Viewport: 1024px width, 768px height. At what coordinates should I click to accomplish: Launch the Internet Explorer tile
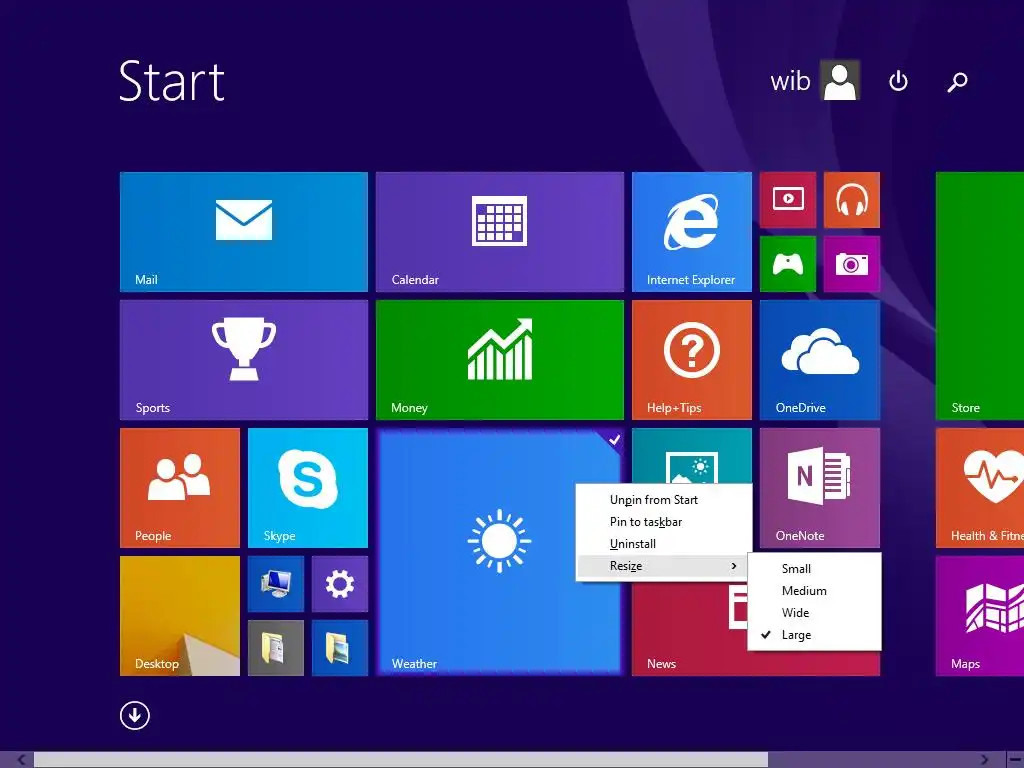tap(692, 232)
